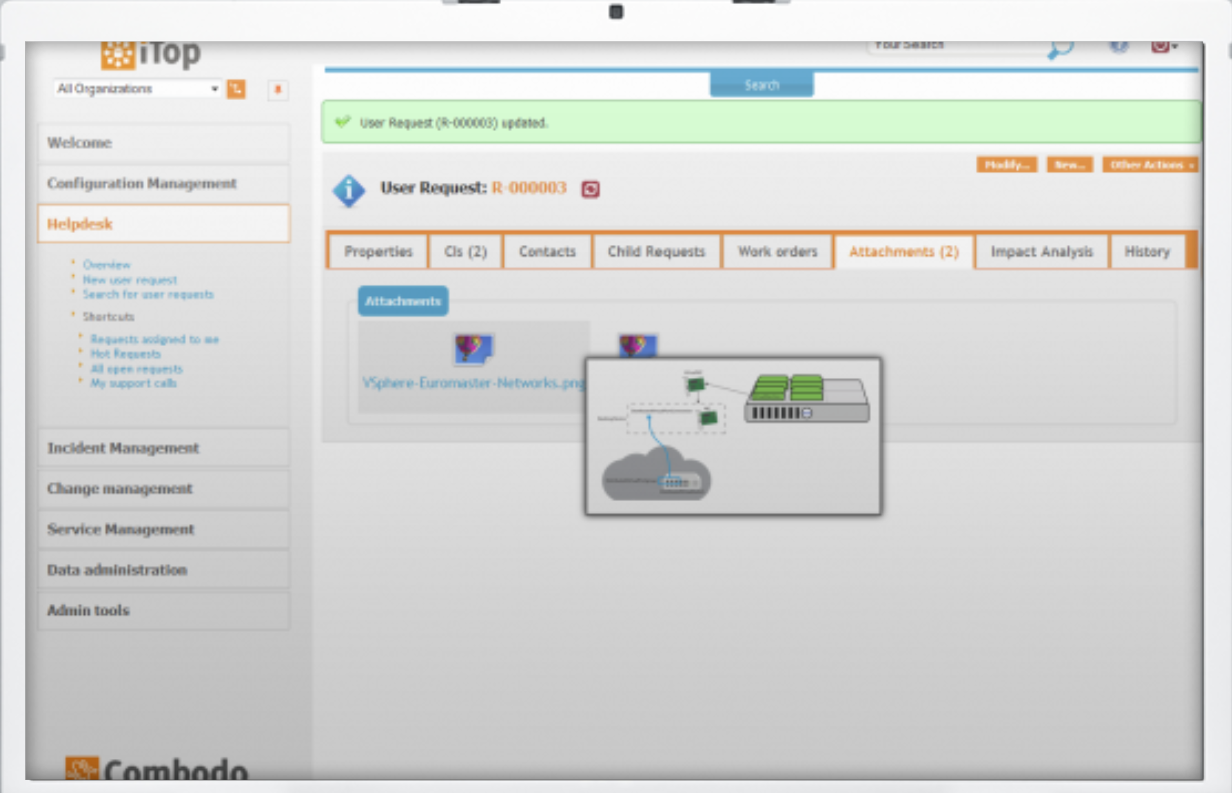Open the Change management sidebar section
Viewport: 1232px width, 793px height.
[x=120, y=488]
